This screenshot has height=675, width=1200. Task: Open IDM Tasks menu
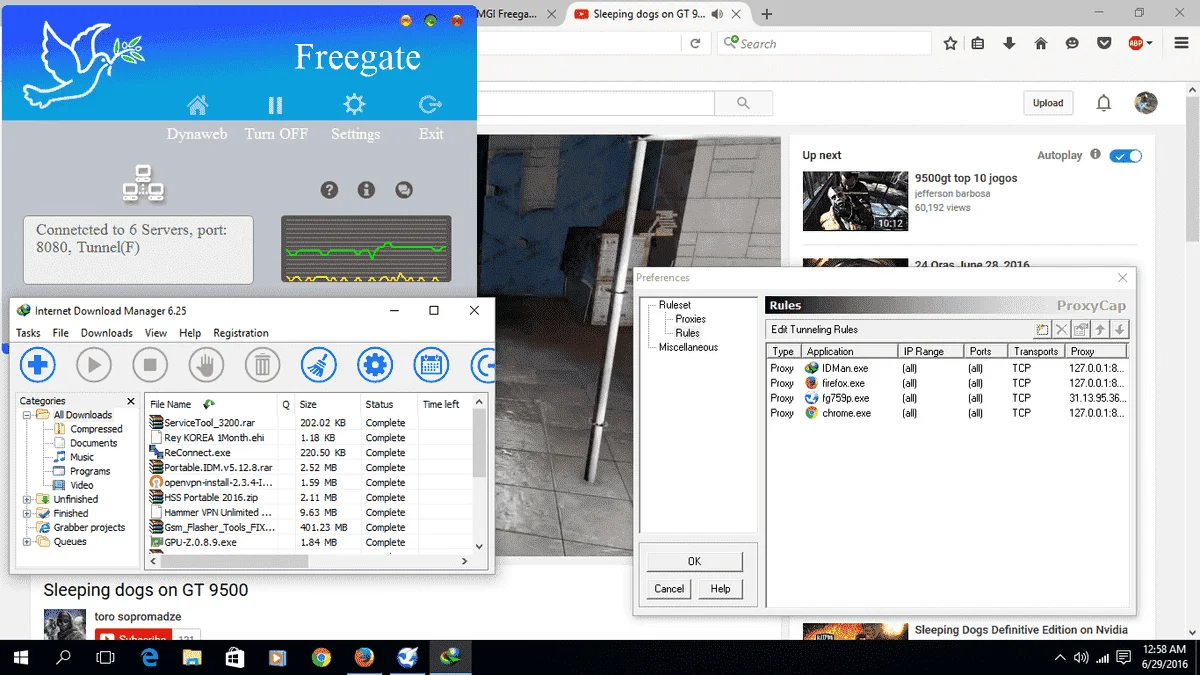click(28, 333)
